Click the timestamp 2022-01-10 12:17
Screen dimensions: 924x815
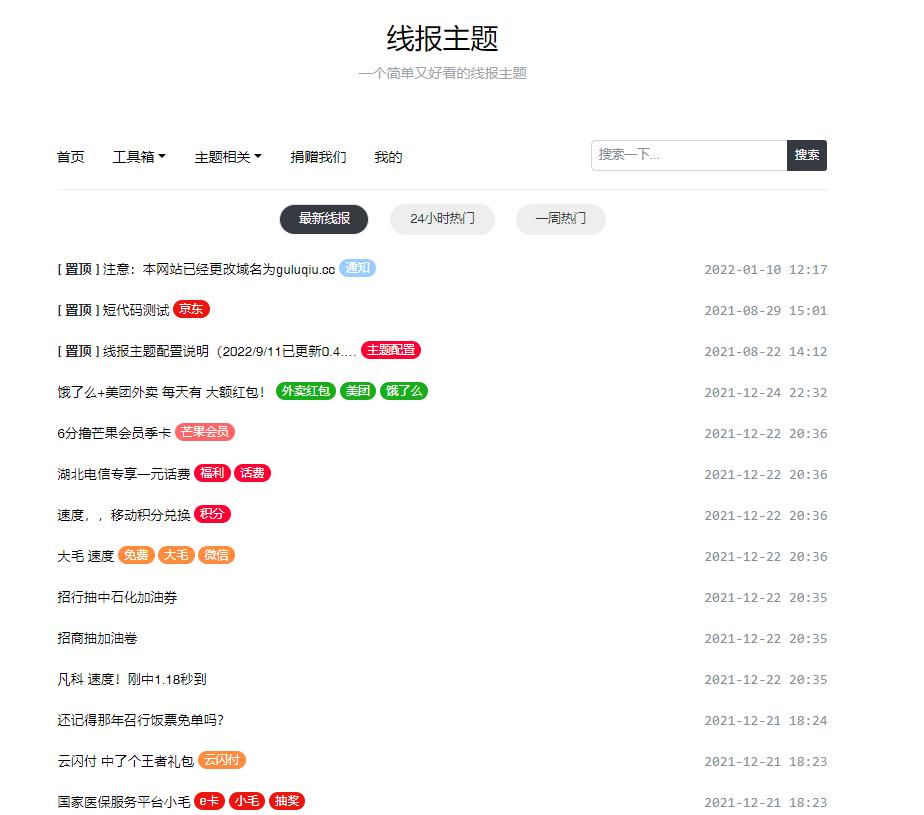(x=766, y=270)
